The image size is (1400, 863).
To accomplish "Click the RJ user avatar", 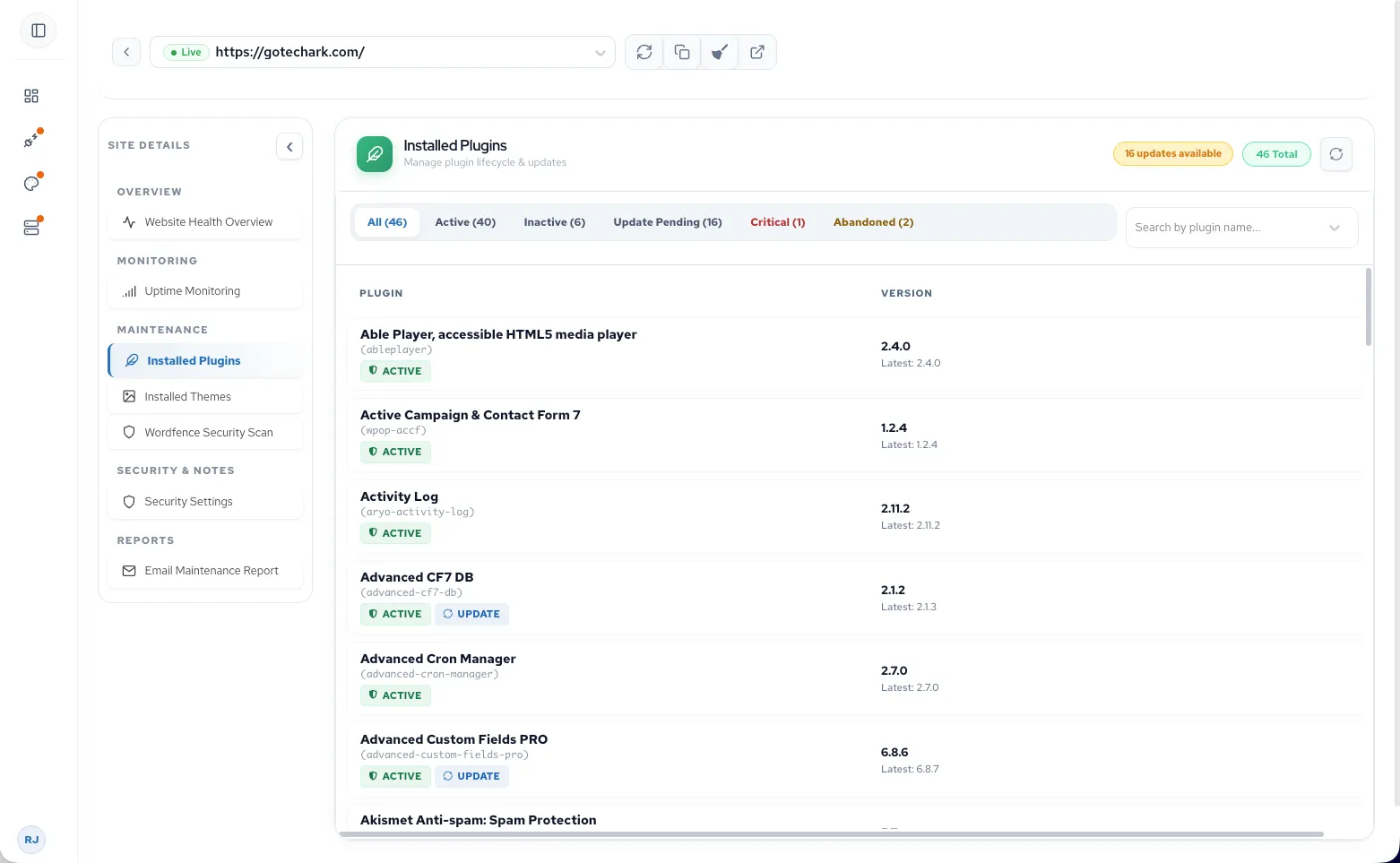I will [x=31, y=840].
